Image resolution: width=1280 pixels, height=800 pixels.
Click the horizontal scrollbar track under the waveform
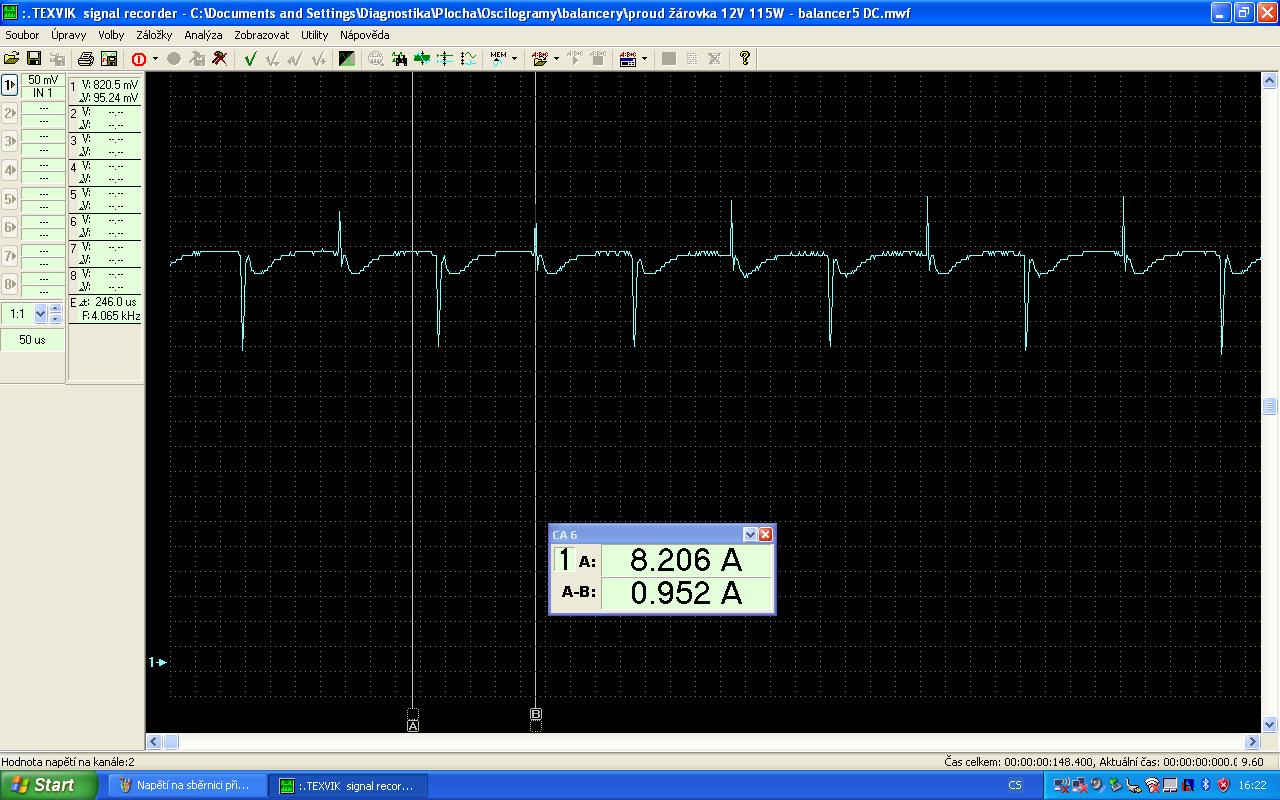pos(700,742)
